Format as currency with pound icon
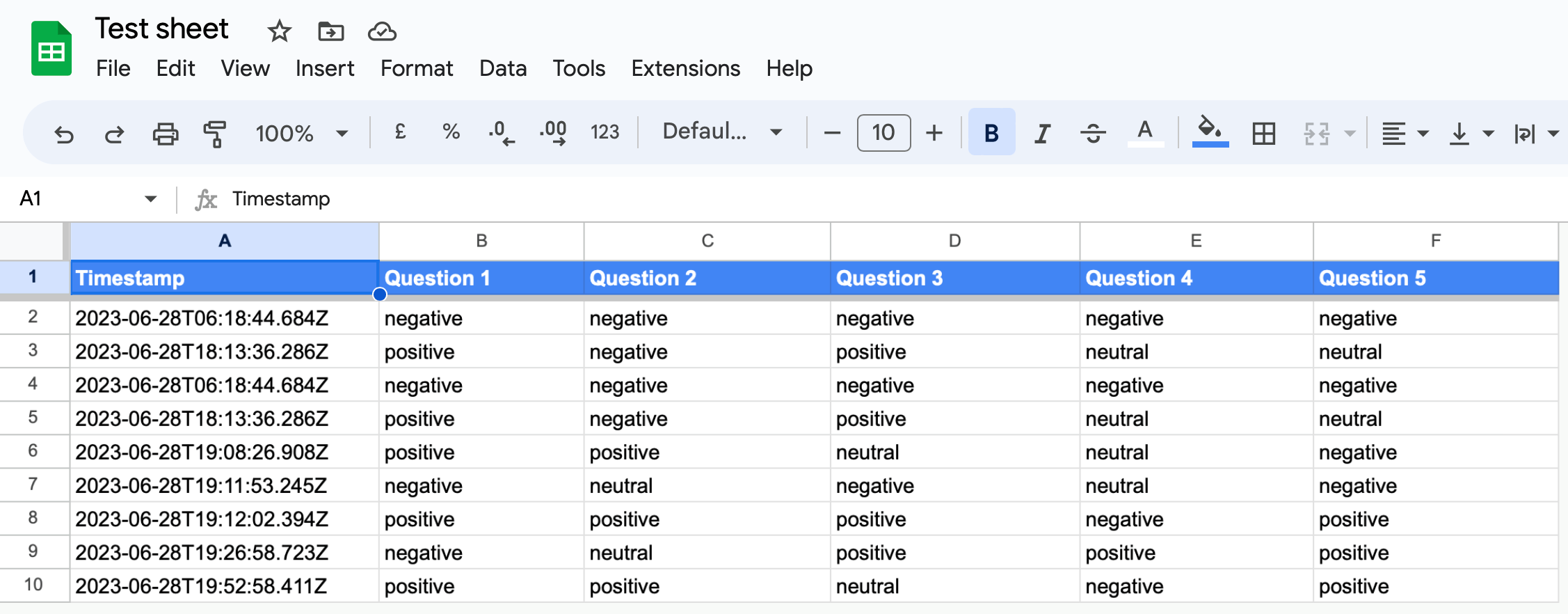Screen dimensions: 1568x614 coord(400,132)
